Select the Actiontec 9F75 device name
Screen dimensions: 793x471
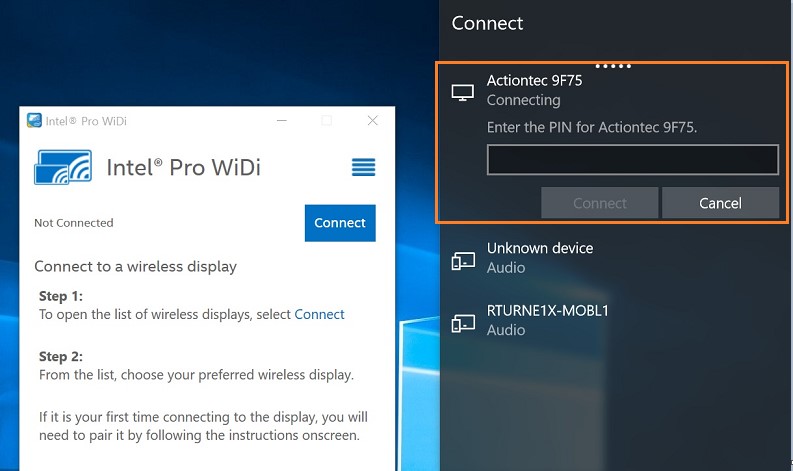tap(534, 80)
